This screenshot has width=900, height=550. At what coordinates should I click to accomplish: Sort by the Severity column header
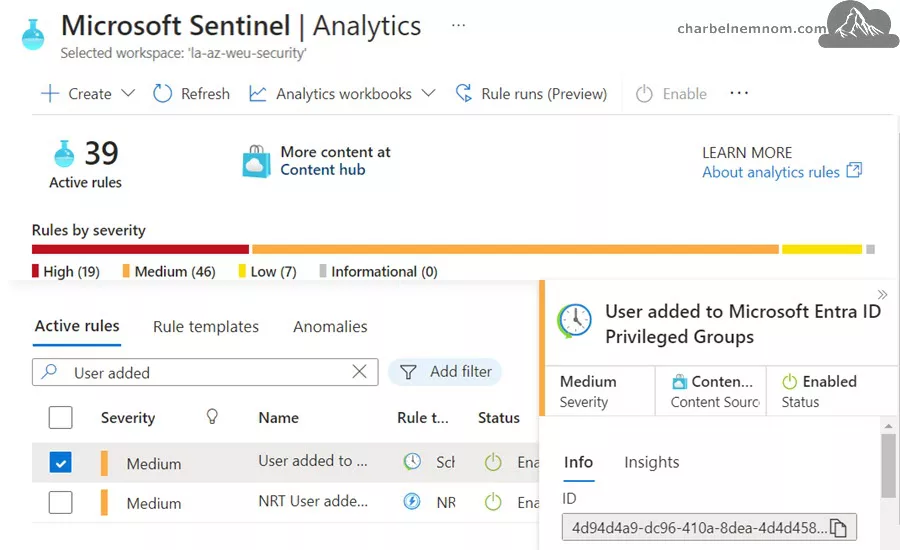(x=128, y=417)
